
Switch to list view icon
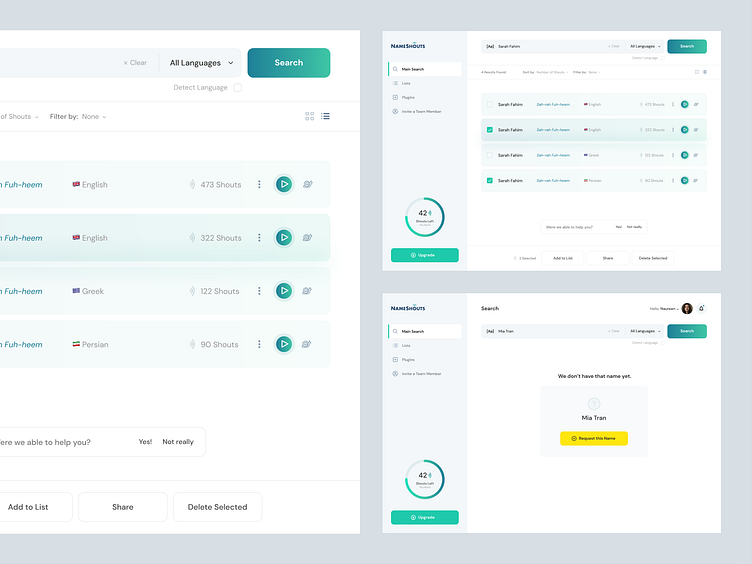(x=325, y=116)
